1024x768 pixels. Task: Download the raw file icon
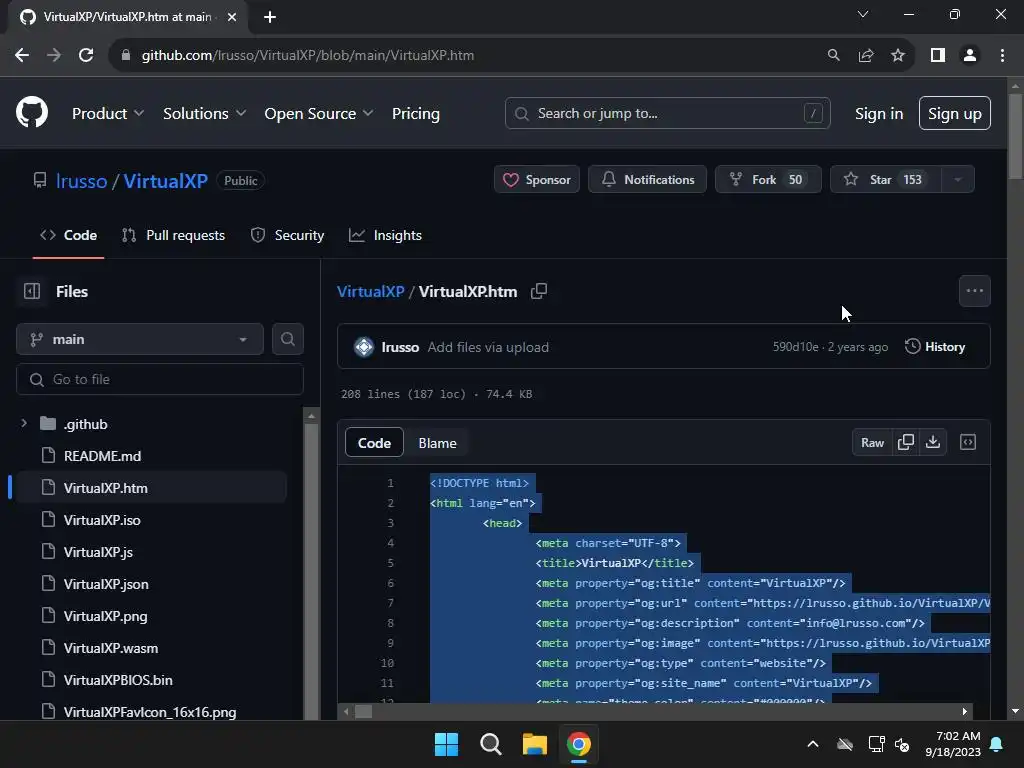pos(933,442)
